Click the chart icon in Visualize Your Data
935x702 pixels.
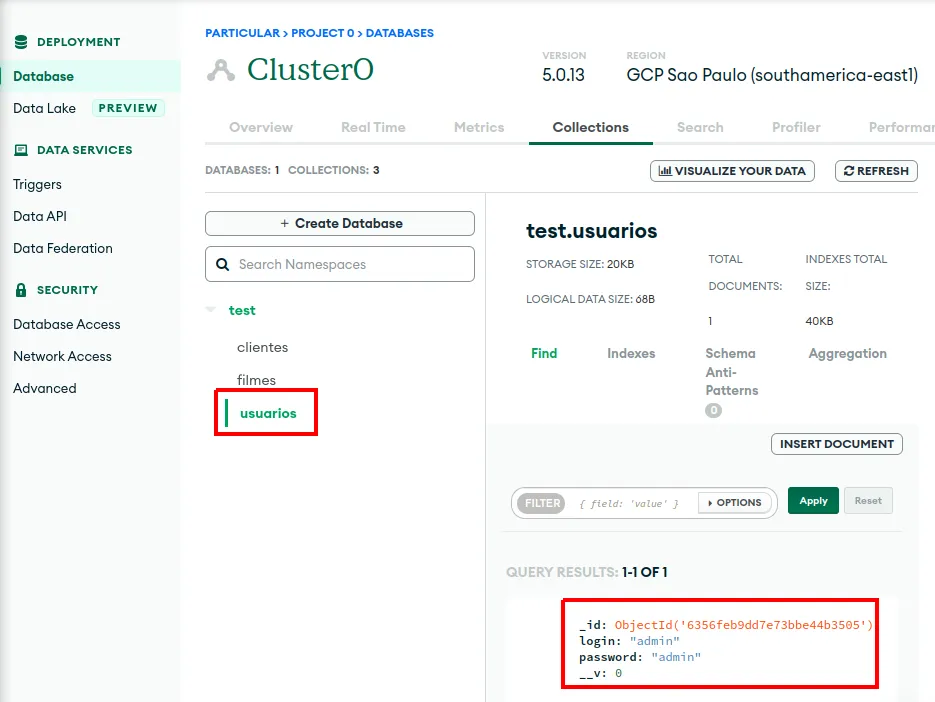point(665,171)
